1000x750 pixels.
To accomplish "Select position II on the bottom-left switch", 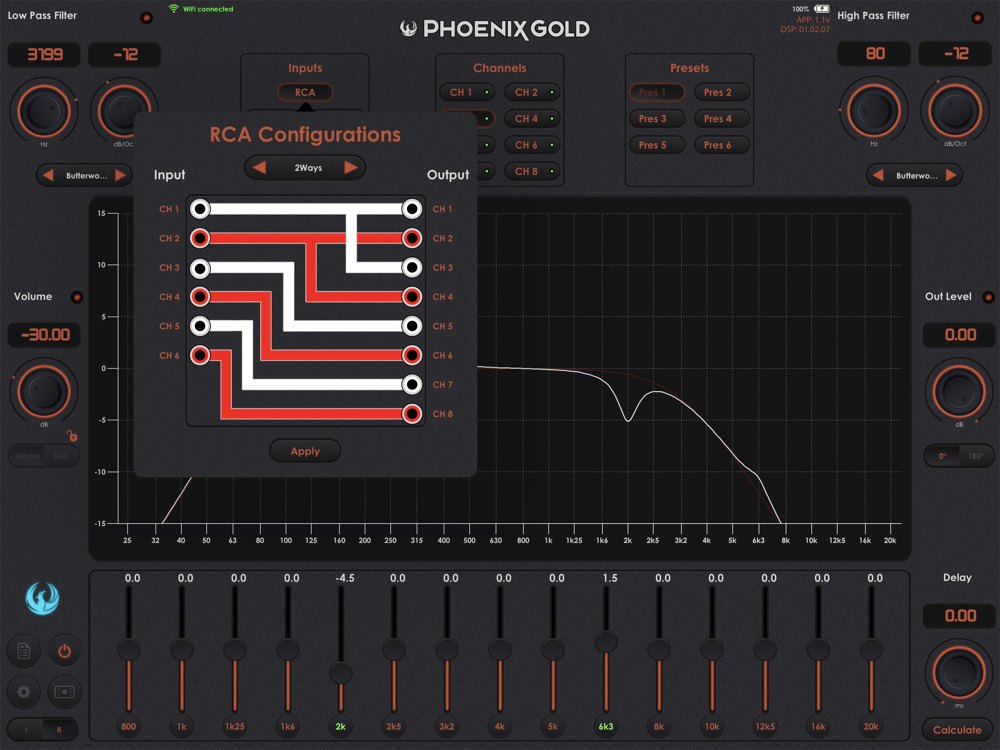I will coord(60,729).
